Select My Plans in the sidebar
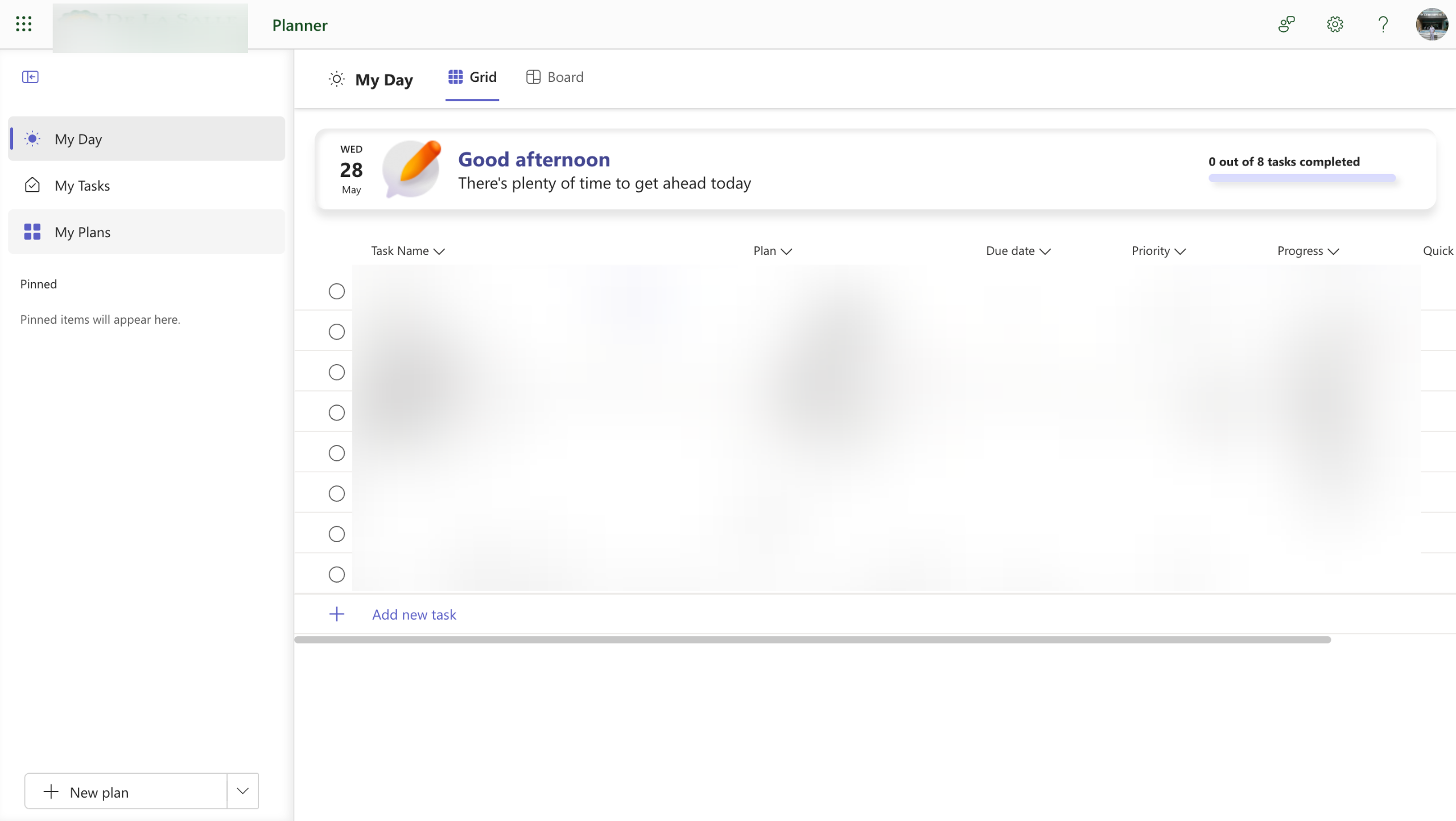Screen dimensions: 1456x821 (x=147, y=232)
